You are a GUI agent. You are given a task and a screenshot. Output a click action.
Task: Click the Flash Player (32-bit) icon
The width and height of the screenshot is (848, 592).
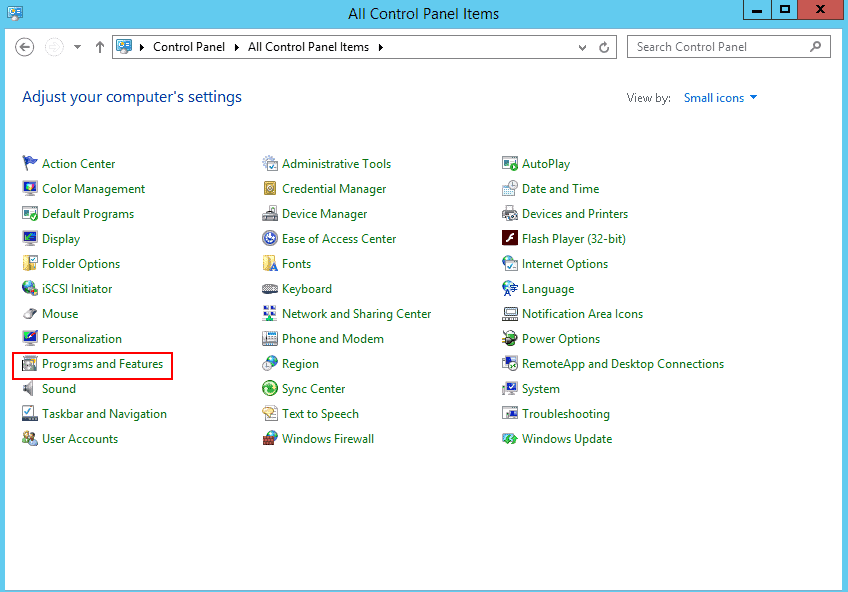tap(509, 238)
